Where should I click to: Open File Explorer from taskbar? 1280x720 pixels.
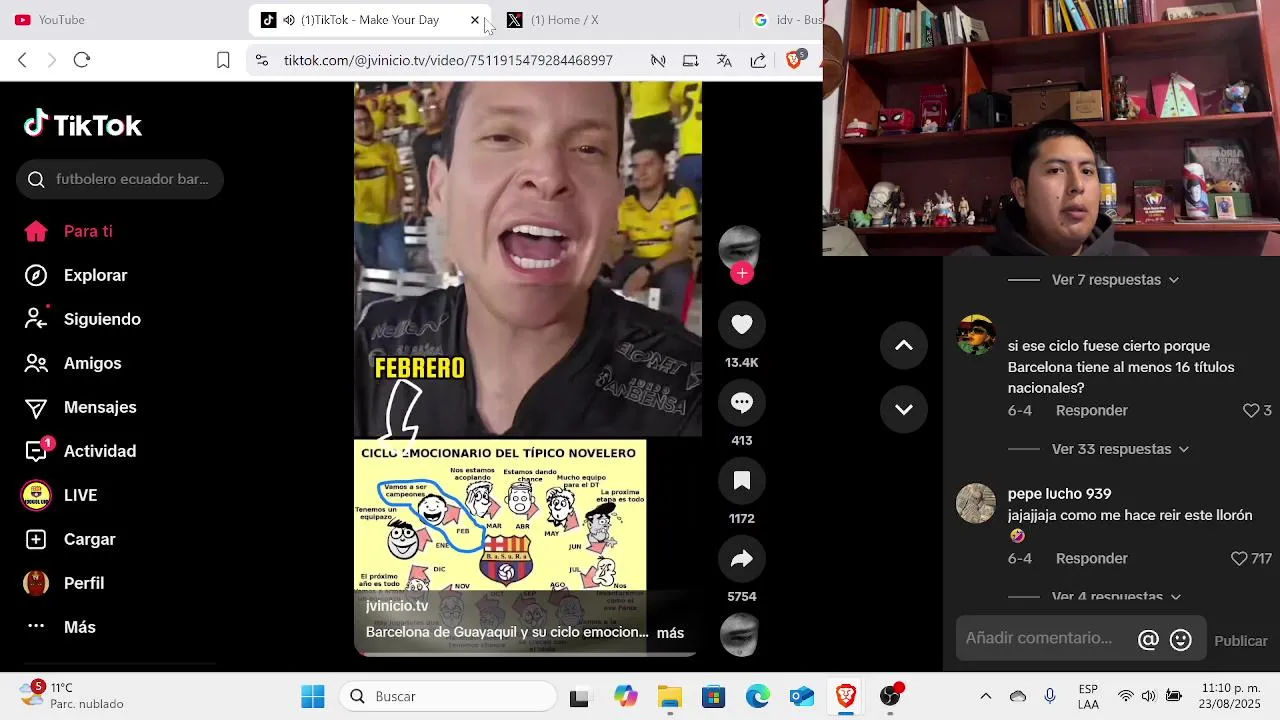669,697
